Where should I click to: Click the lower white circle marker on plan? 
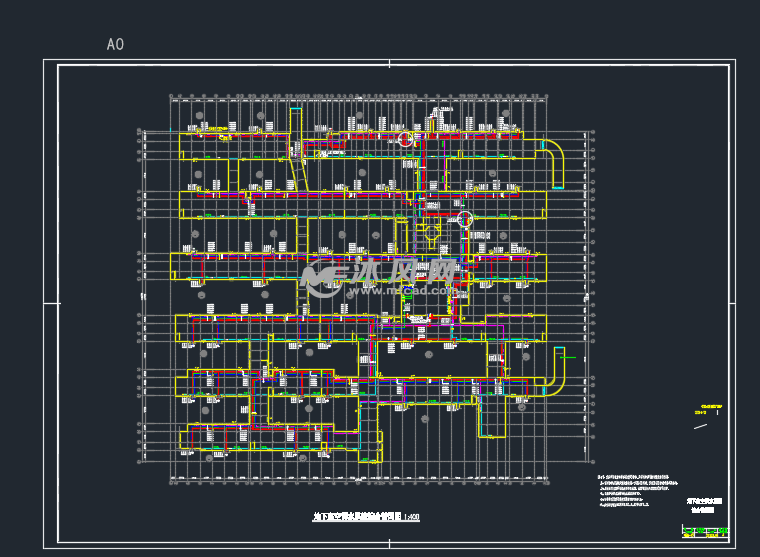click(x=464, y=219)
